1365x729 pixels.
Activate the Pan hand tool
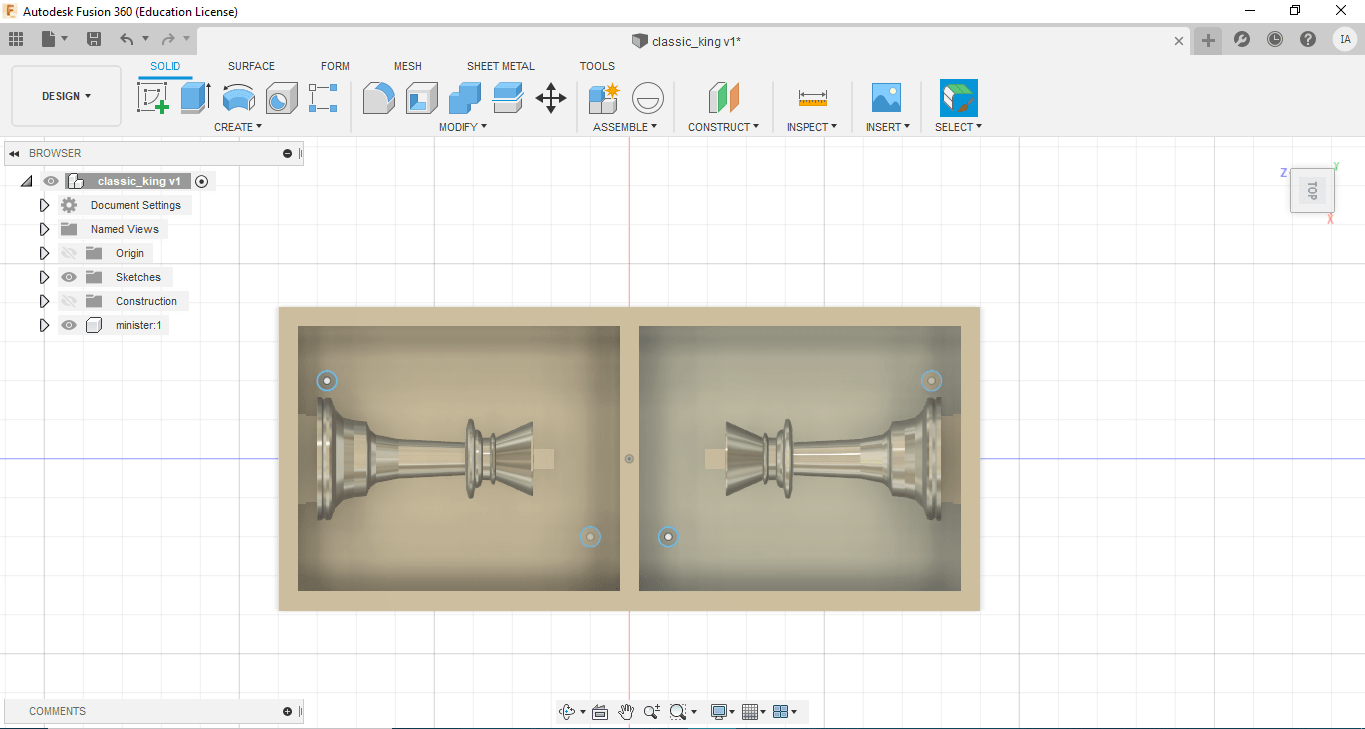coord(626,712)
